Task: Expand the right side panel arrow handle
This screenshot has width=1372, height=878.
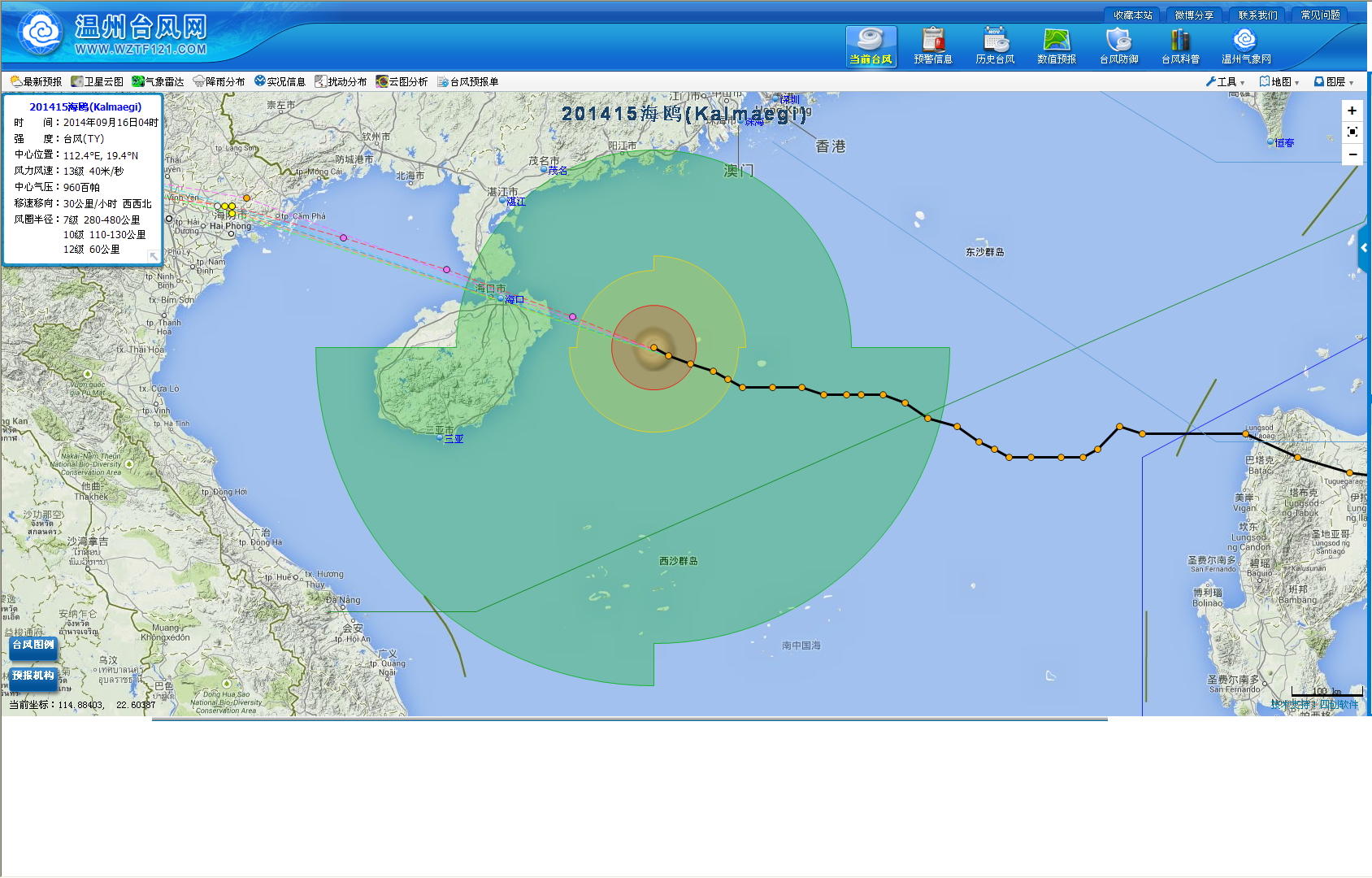Action: coord(1364,248)
